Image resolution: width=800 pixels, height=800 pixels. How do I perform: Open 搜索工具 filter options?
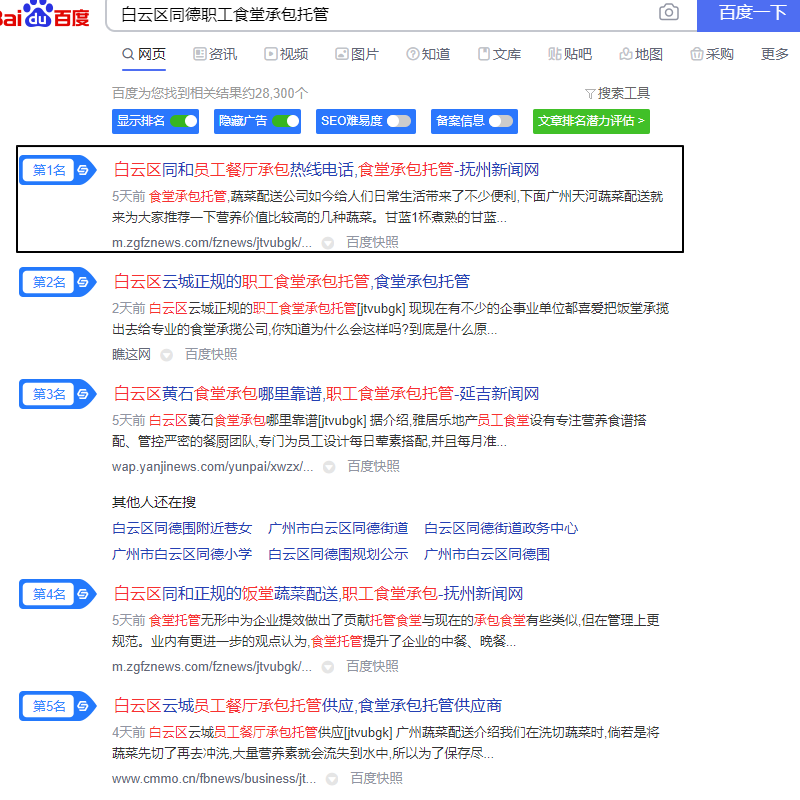pos(617,93)
